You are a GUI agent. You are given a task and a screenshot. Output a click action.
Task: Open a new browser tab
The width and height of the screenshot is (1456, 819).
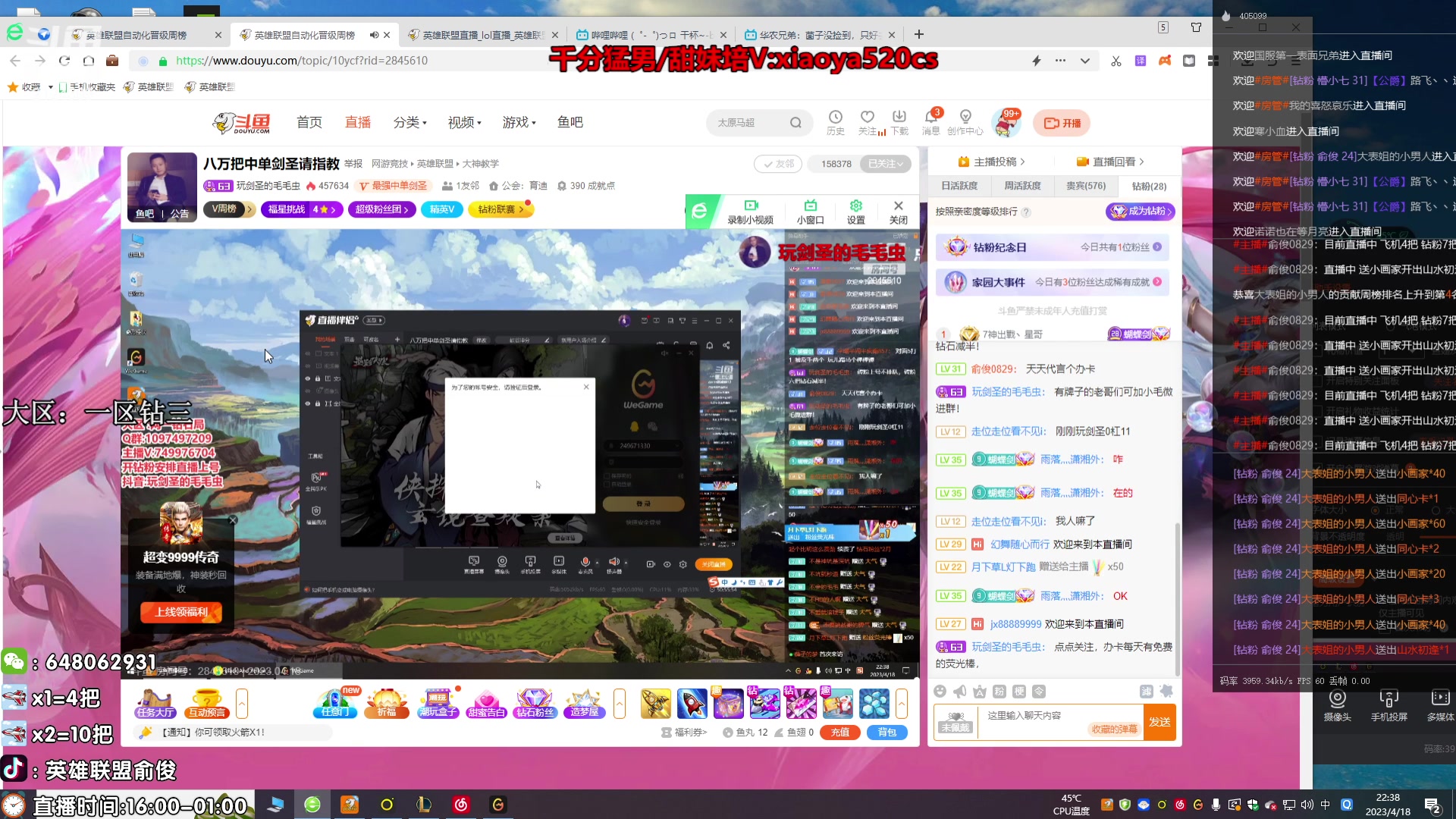point(919,34)
